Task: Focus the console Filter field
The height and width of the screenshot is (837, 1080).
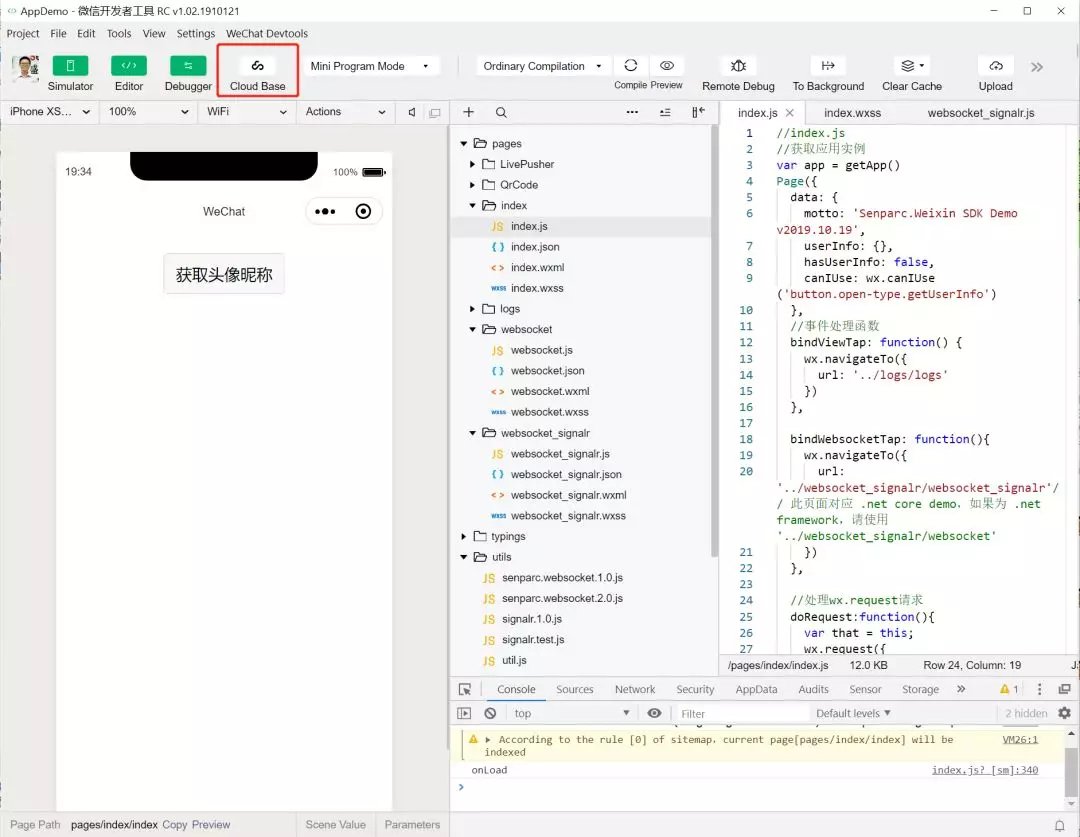Action: coord(740,714)
